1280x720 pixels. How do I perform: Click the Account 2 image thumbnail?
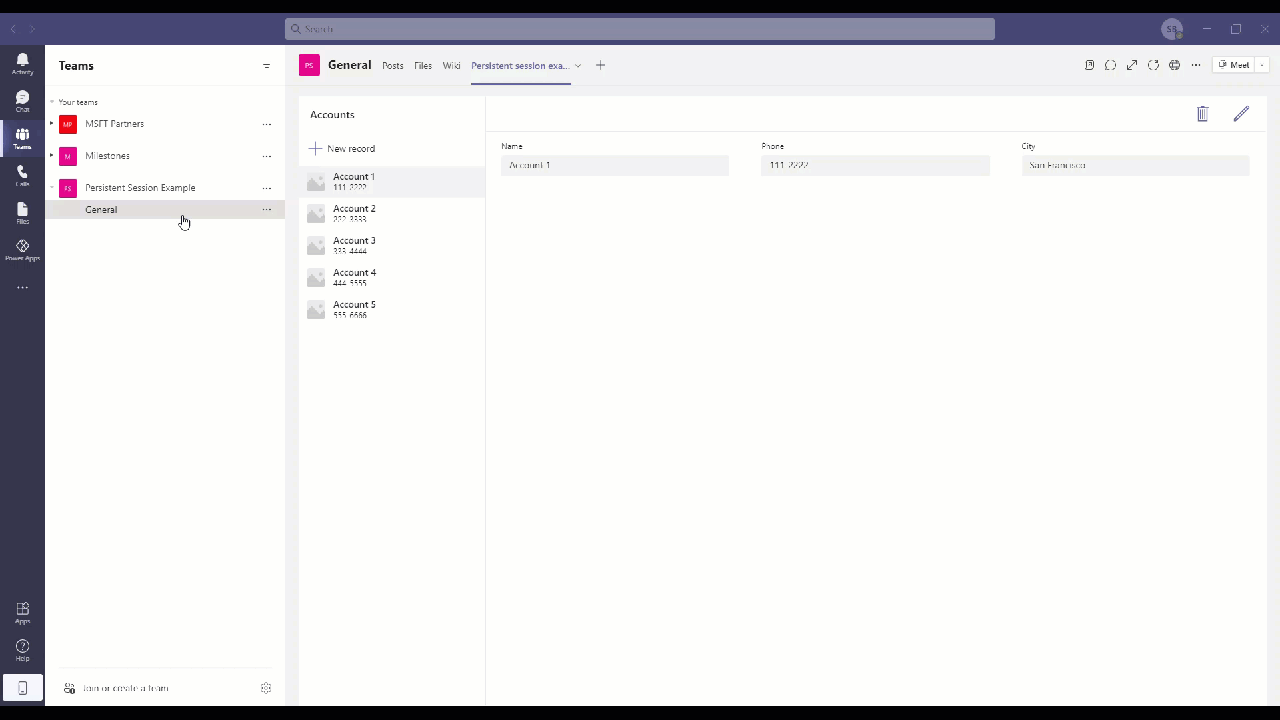click(x=316, y=214)
